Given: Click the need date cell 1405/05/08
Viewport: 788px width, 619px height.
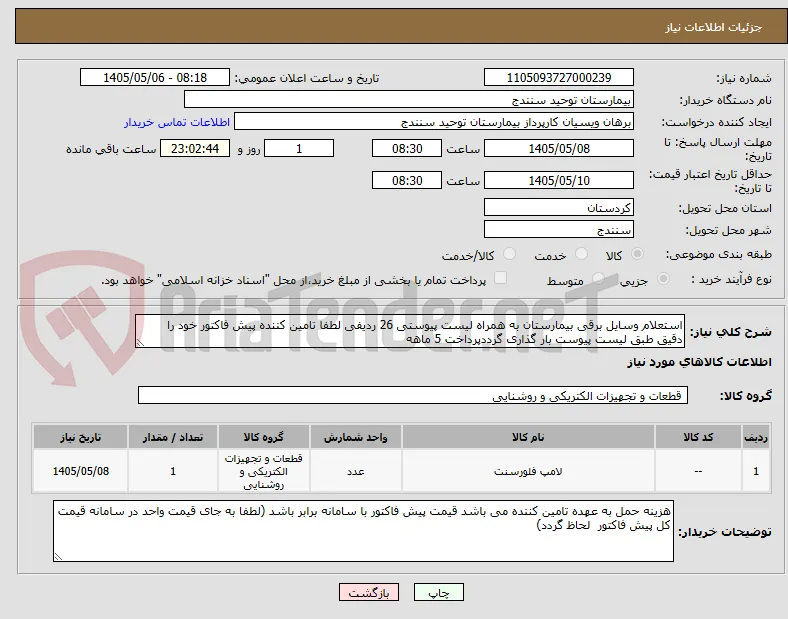Looking at the screenshot, I should (80, 471).
